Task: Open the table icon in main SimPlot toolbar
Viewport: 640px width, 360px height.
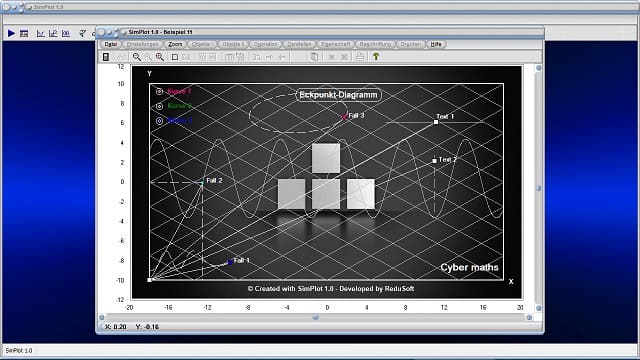Action: [24, 33]
